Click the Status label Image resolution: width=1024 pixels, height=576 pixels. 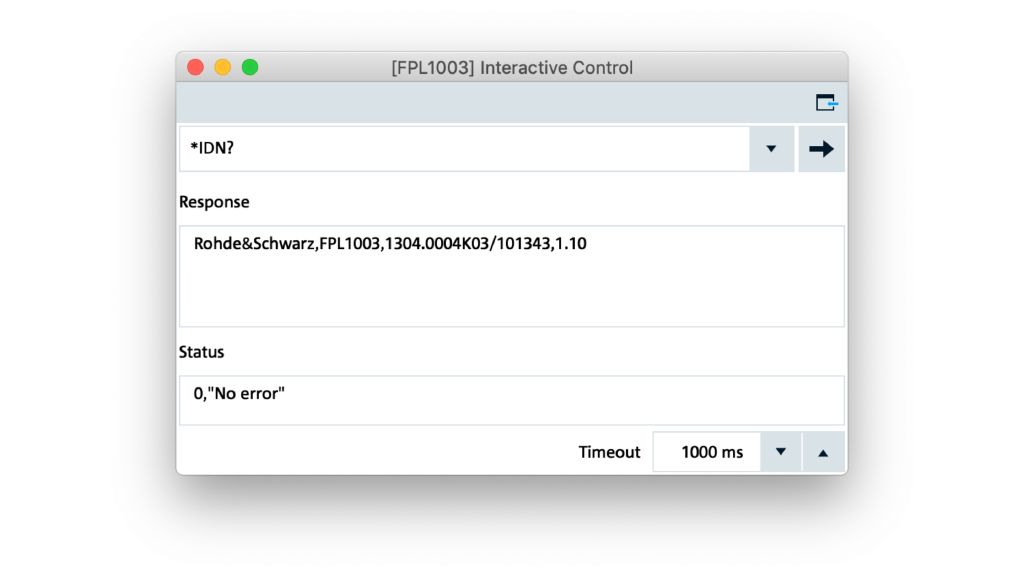point(201,352)
